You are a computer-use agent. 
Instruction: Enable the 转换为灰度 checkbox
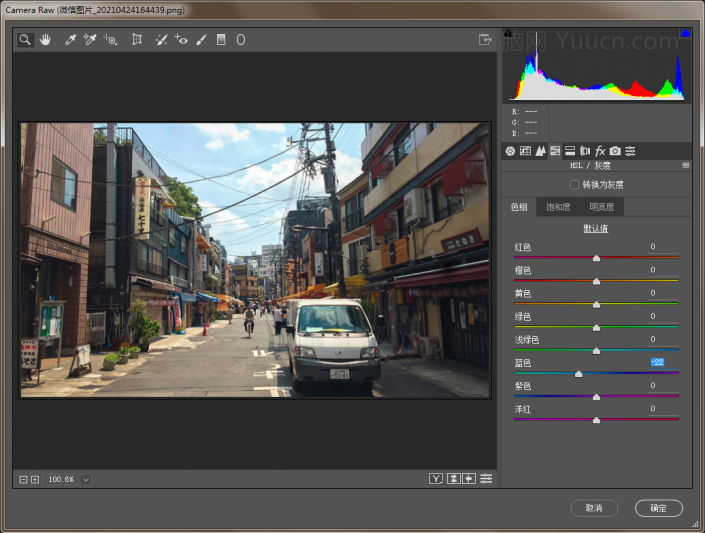click(x=574, y=185)
